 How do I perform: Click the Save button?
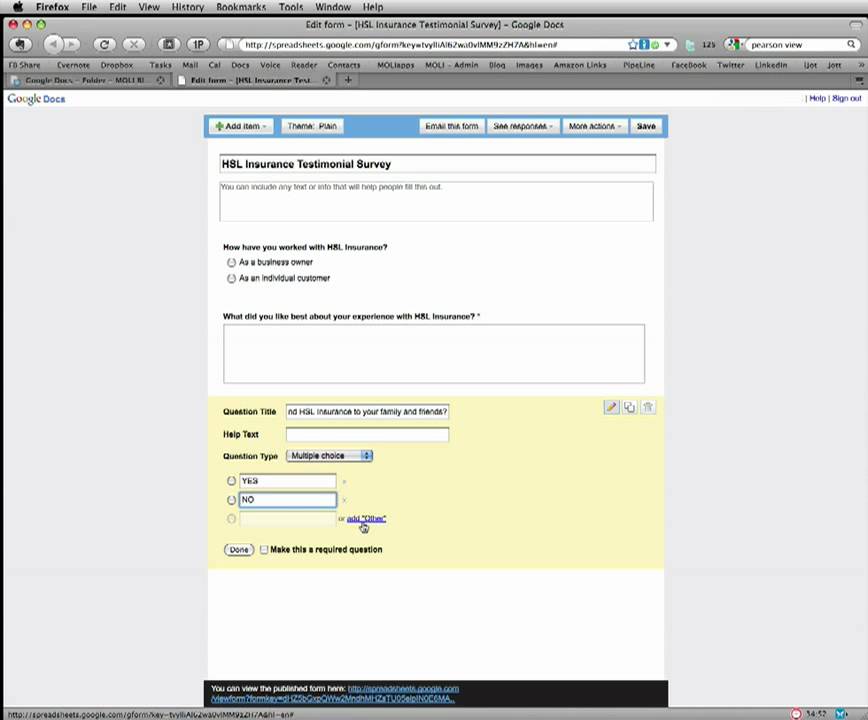[645, 126]
